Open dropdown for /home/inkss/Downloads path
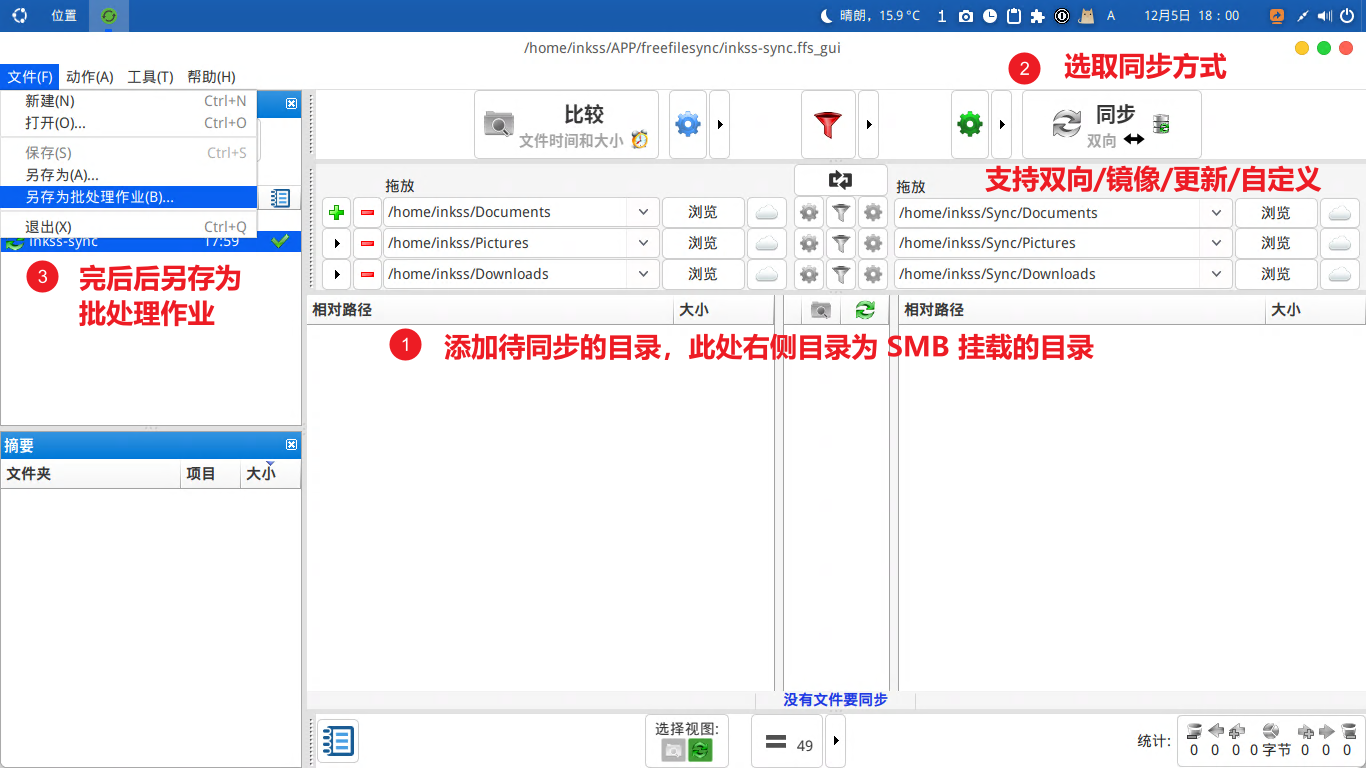This screenshot has width=1366, height=768. 642,274
